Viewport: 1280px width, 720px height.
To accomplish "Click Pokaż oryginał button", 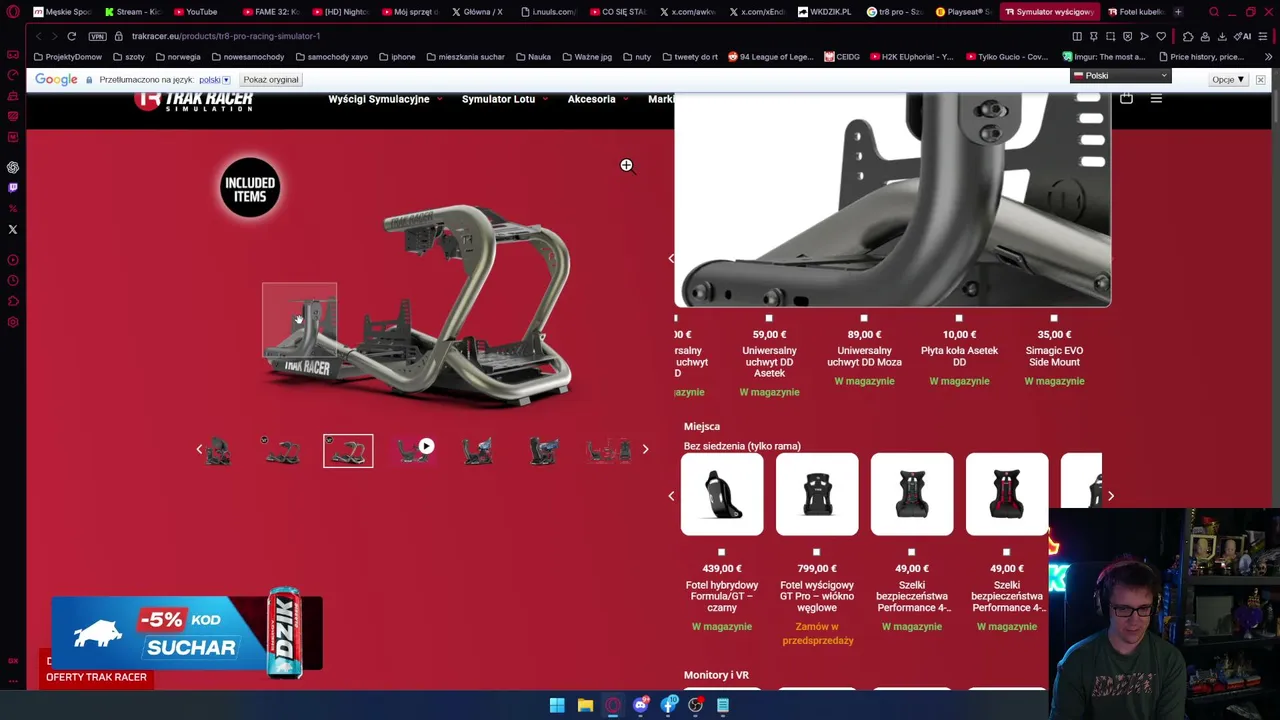I will tap(270, 80).
